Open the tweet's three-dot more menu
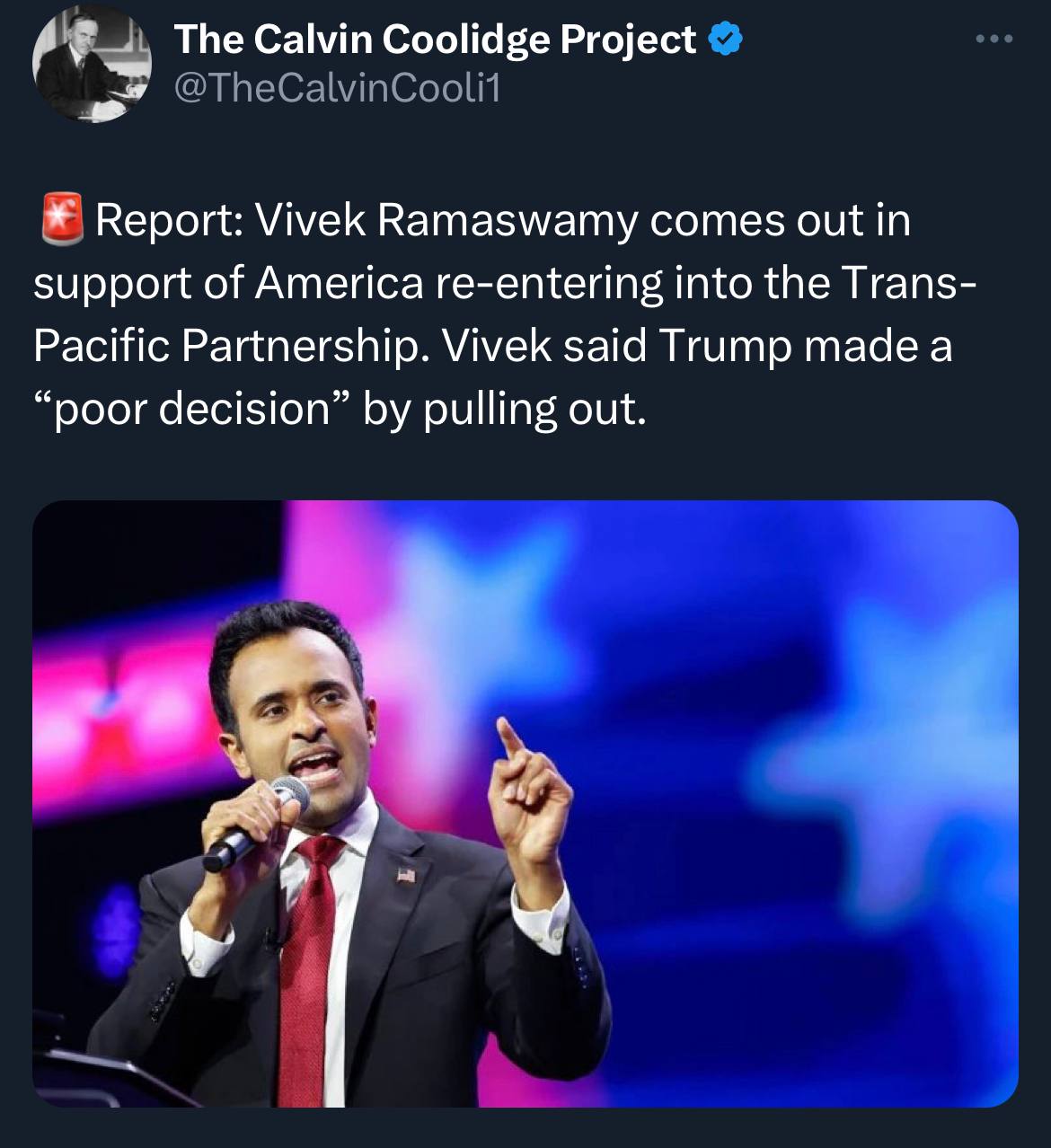 [x=994, y=40]
